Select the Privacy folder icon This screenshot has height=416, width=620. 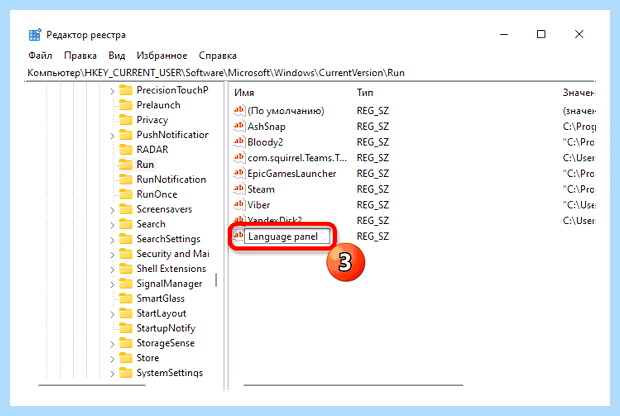pyautogui.click(x=126, y=120)
